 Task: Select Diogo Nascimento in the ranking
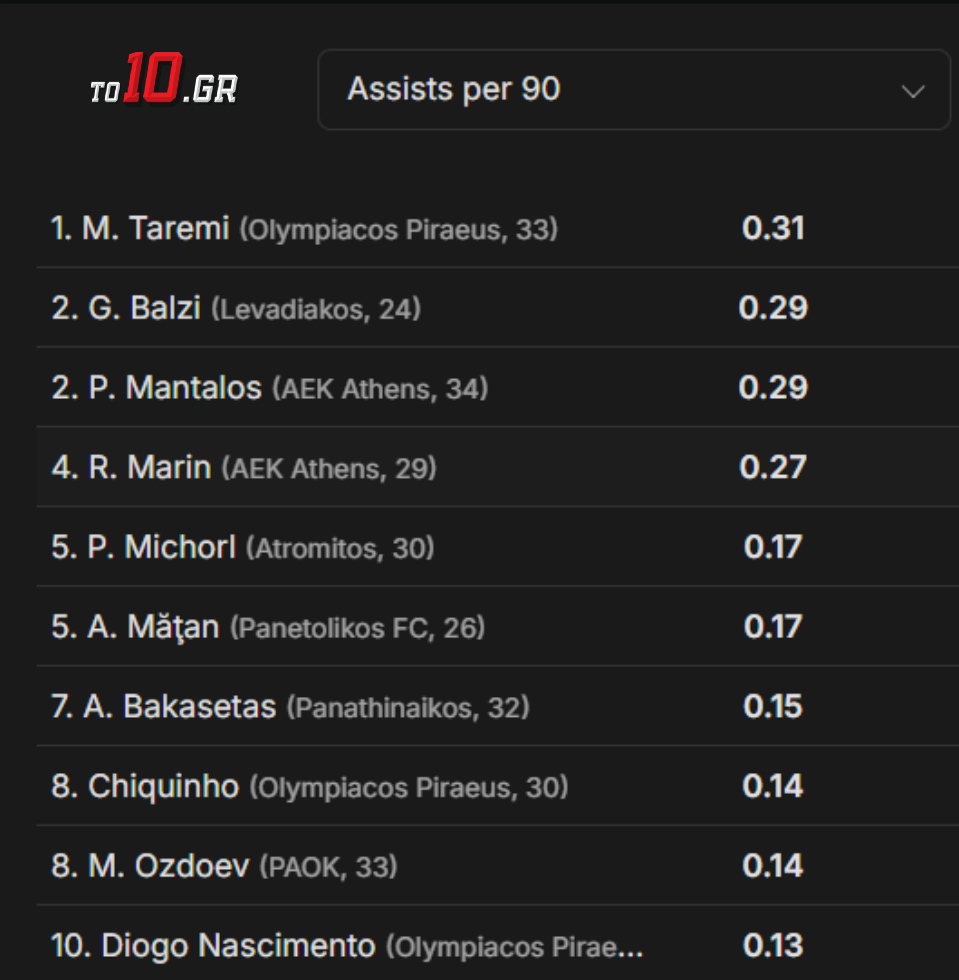(238, 945)
